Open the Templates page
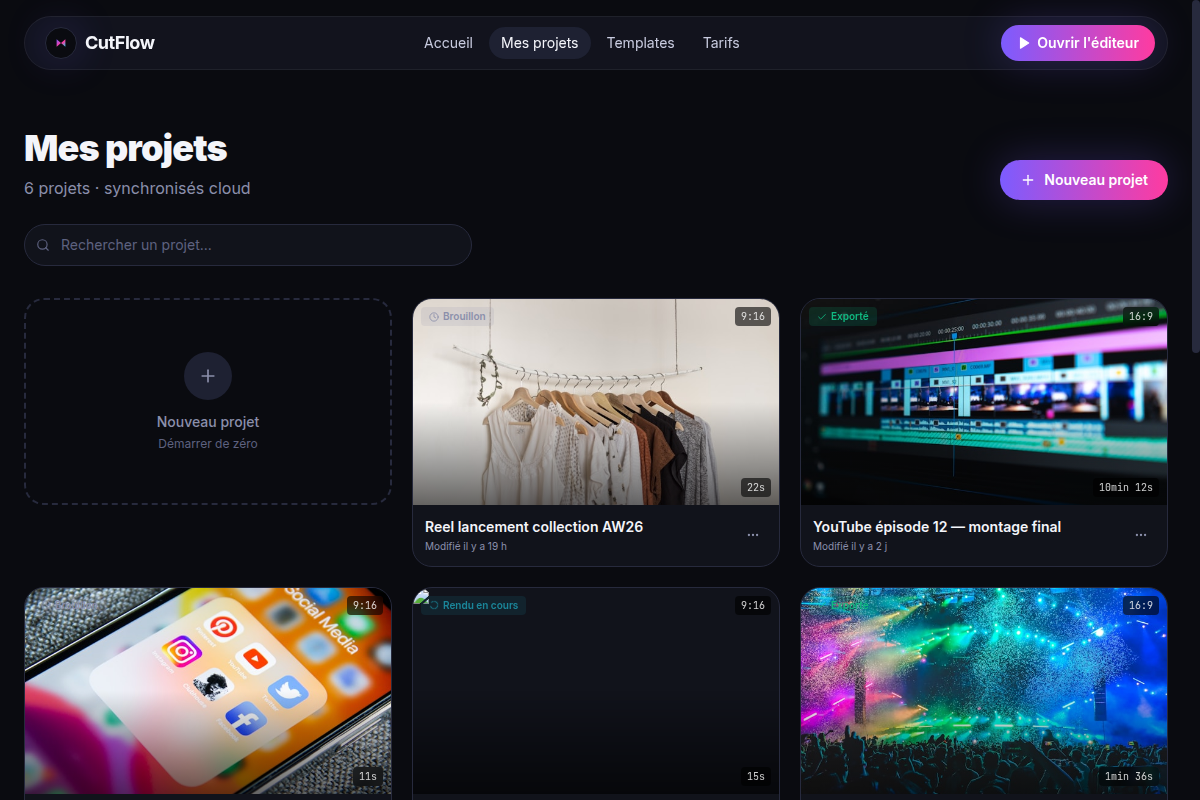This screenshot has width=1200, height=800. (x=640, y=43)
